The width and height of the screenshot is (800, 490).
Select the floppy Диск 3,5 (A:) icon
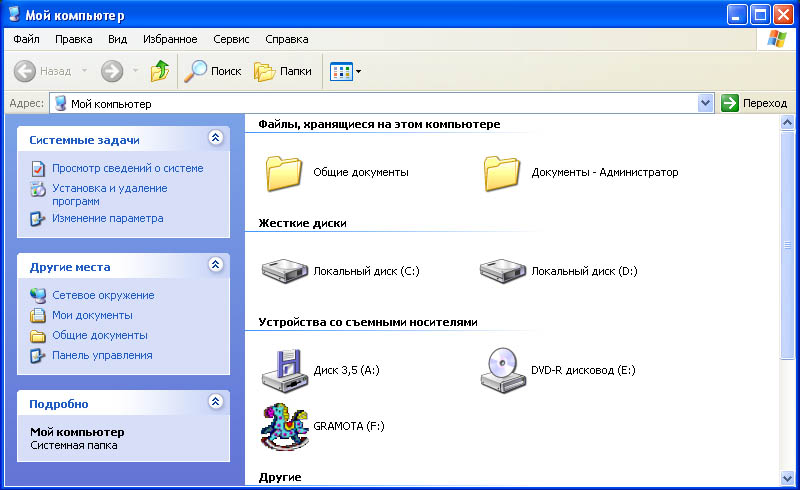point(285,371)
